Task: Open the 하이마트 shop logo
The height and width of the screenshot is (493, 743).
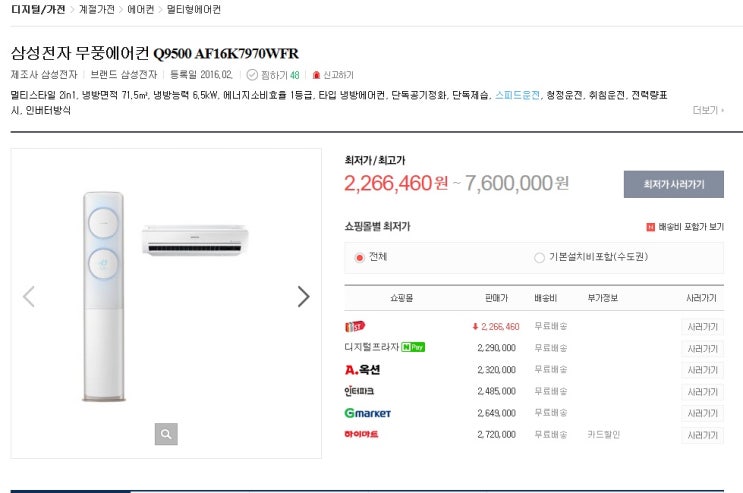Action: pyautogui.click(x=361, y=434)
